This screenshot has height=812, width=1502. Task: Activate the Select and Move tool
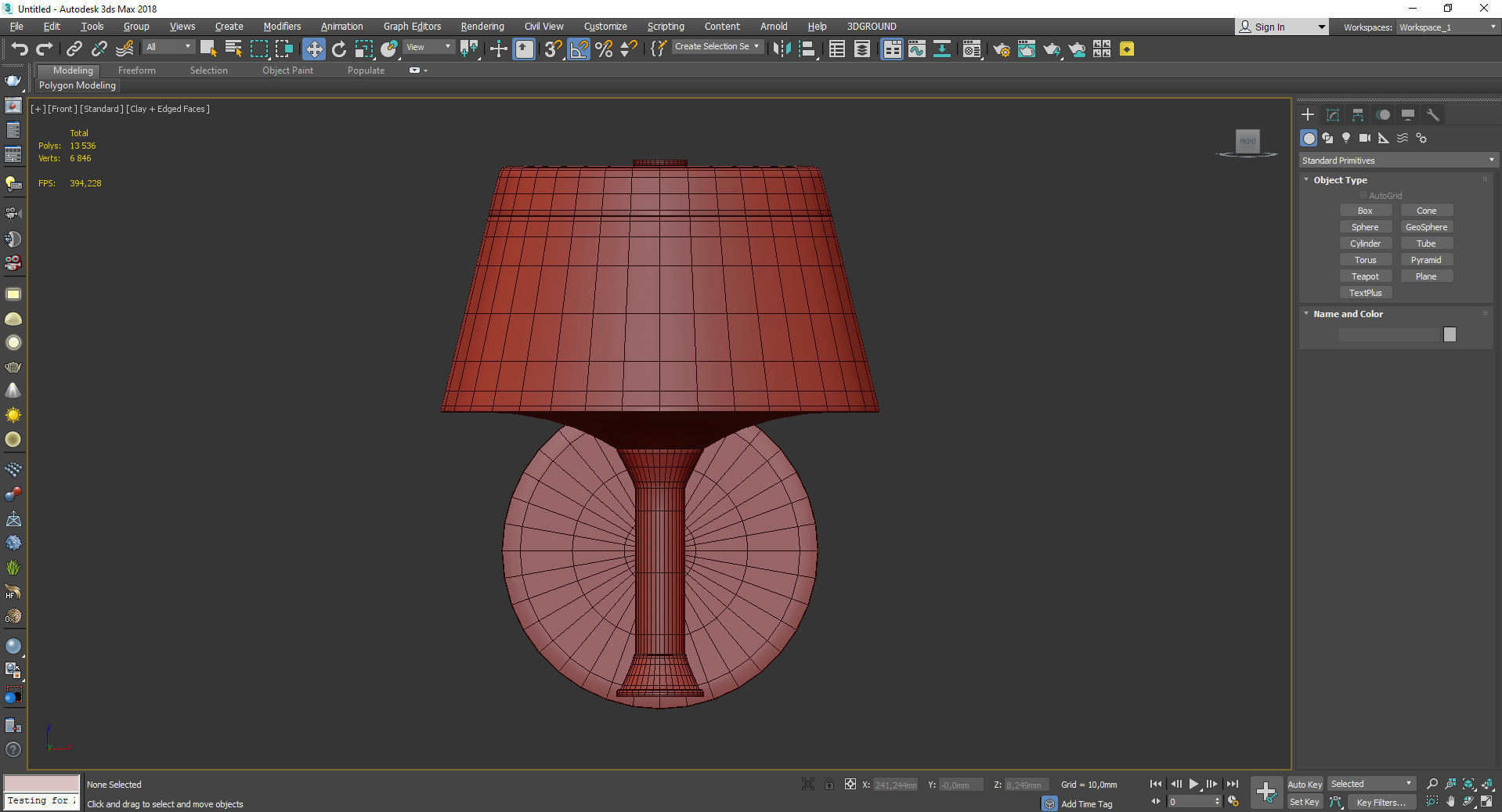(x=313, y=49)
